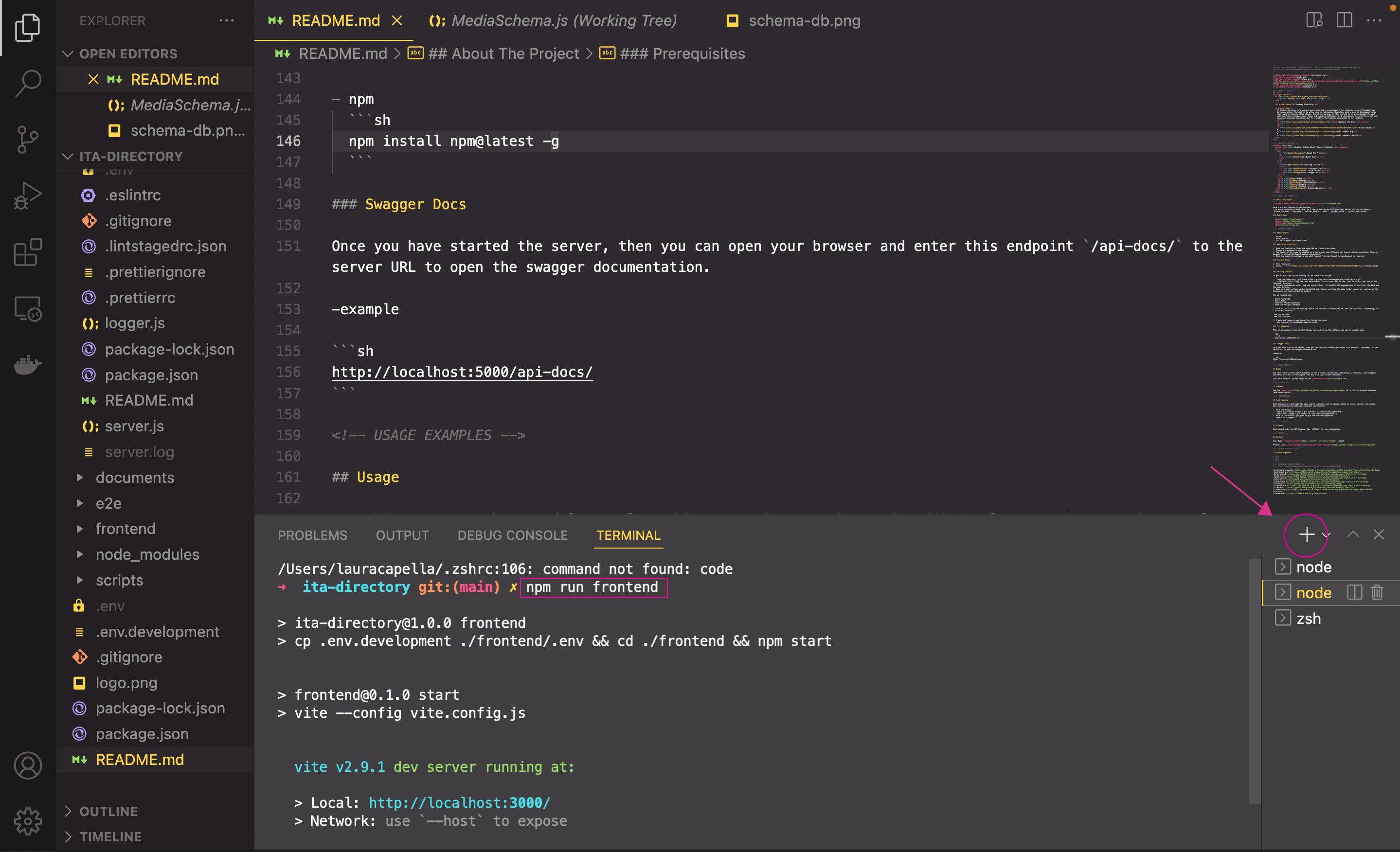Open the Run and Debug view
The width and height of the screenshot is (1400, 852).
[x=27, y=196]
